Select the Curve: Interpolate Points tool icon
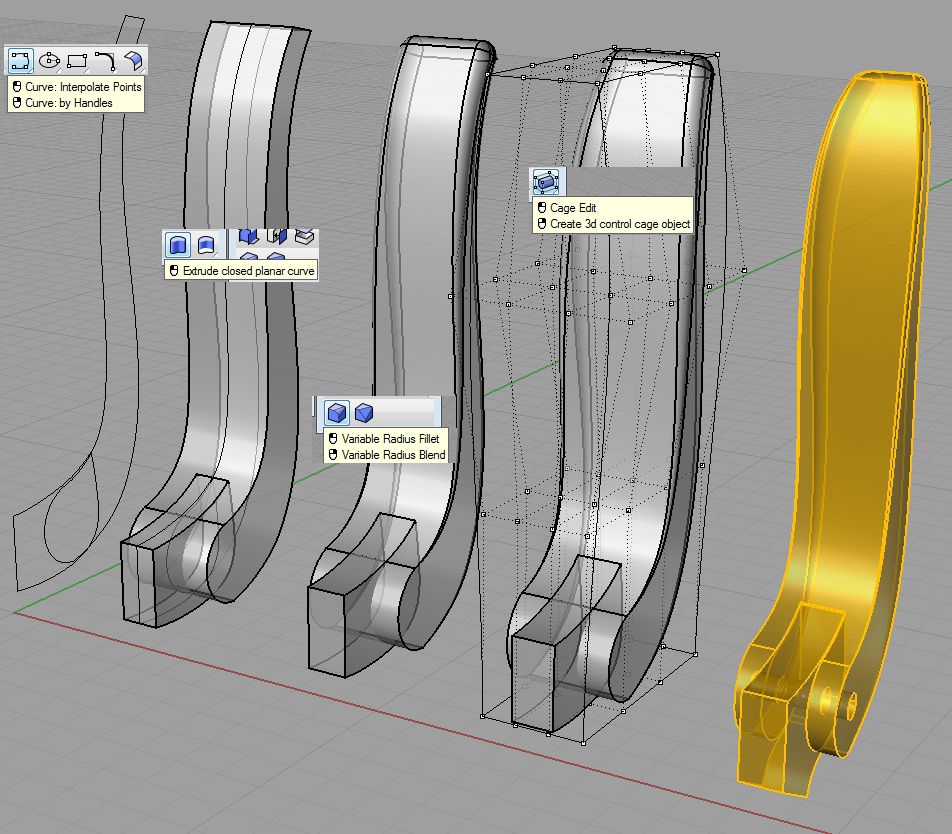 [20, 61]
